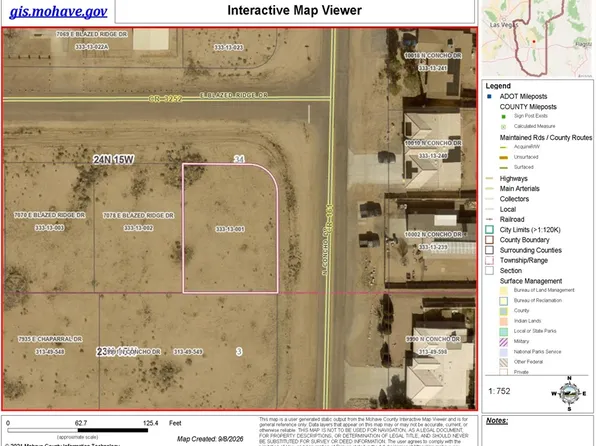Click the Surfaced road line symbol
This screenshot has width=596, height=446.
(x=504, y=168)
